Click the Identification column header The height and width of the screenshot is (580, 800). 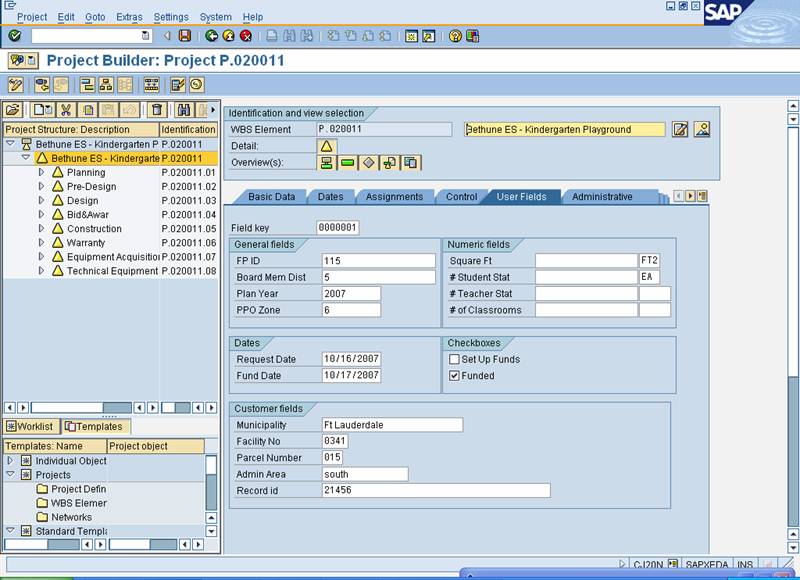[188, 130]
